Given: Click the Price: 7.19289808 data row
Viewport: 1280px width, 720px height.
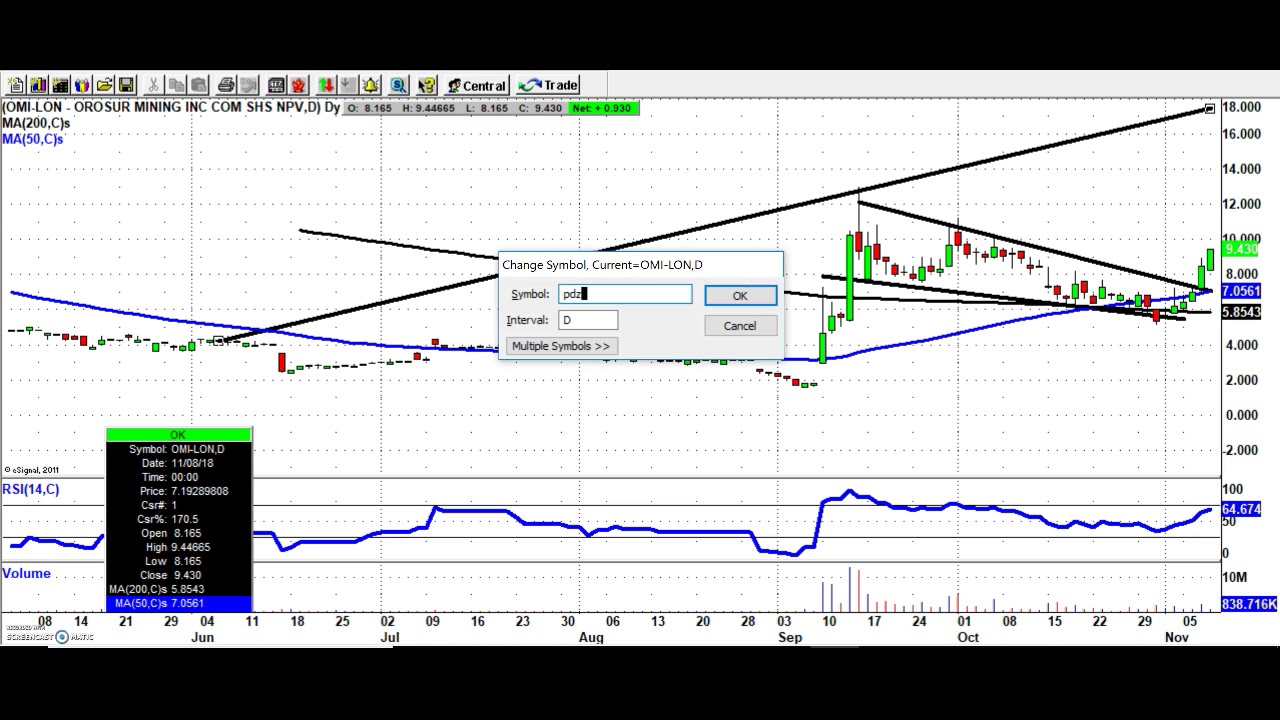Looking at the screenshot, I should point(178,491).
